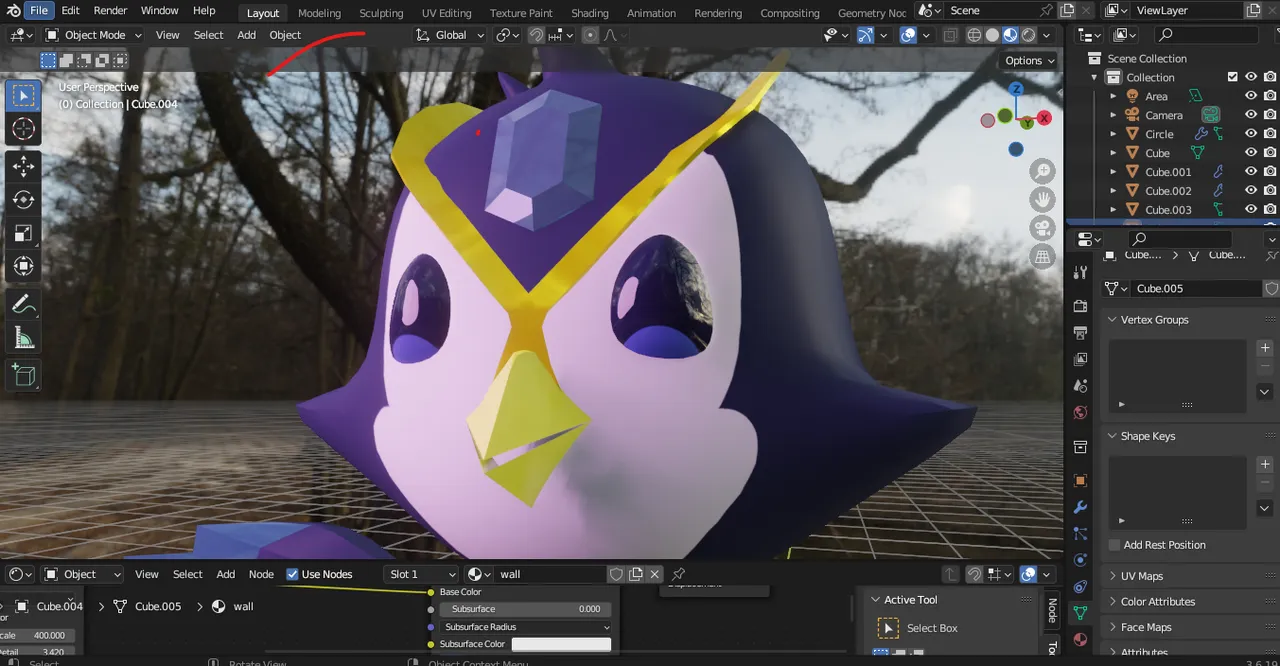The height and width of the screenshot is (666, 1280).
Task: Enable Add Rest Position checkbox
Action: click(x=1114, y=545)
